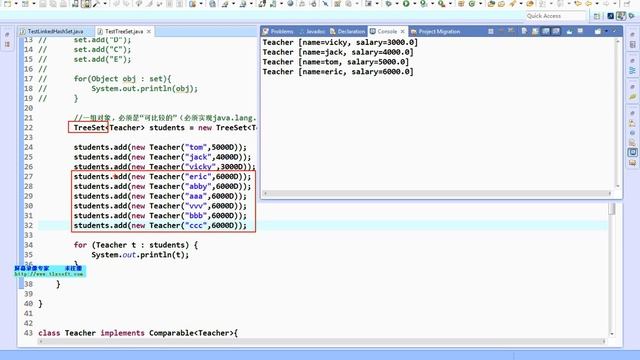The image size is (640, 360).
Task: Click the Debug bug toolbar icon
Action: point(389,4)
